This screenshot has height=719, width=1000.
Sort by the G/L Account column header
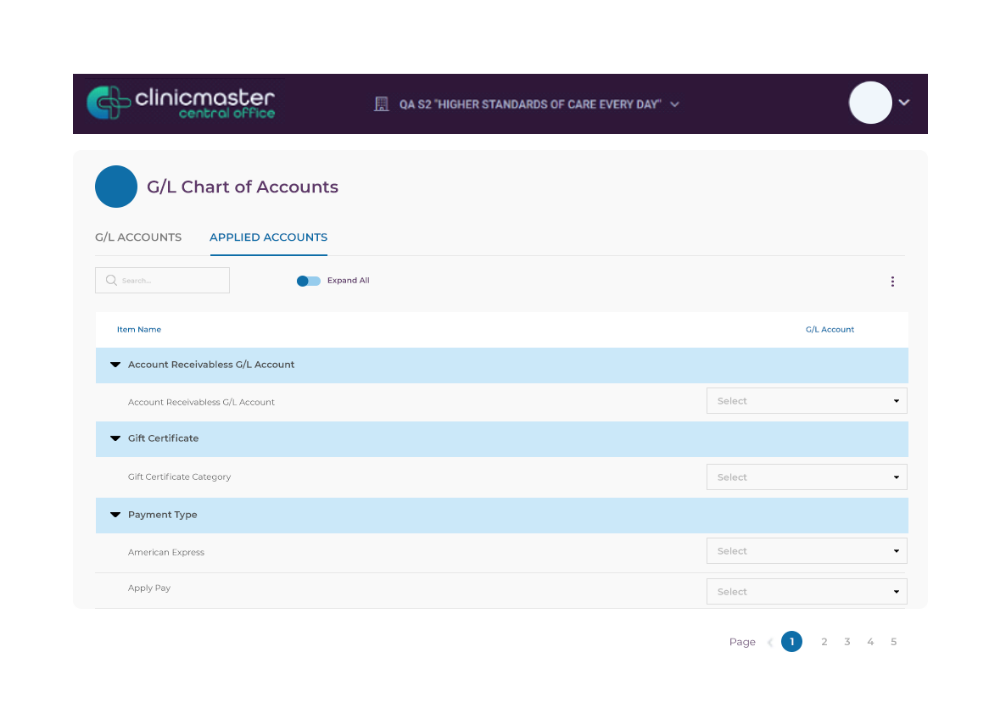pos(830,329)
